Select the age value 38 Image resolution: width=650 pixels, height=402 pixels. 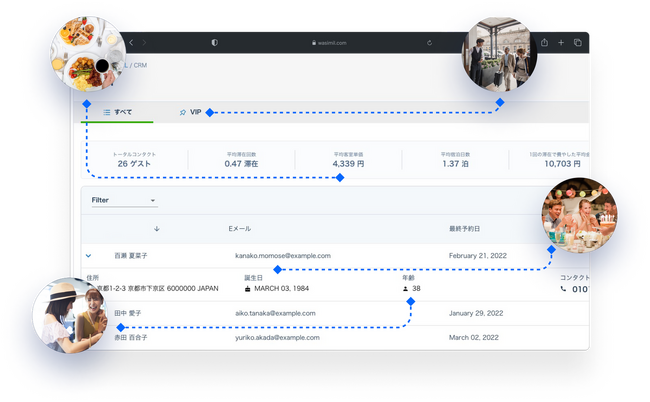416,288
